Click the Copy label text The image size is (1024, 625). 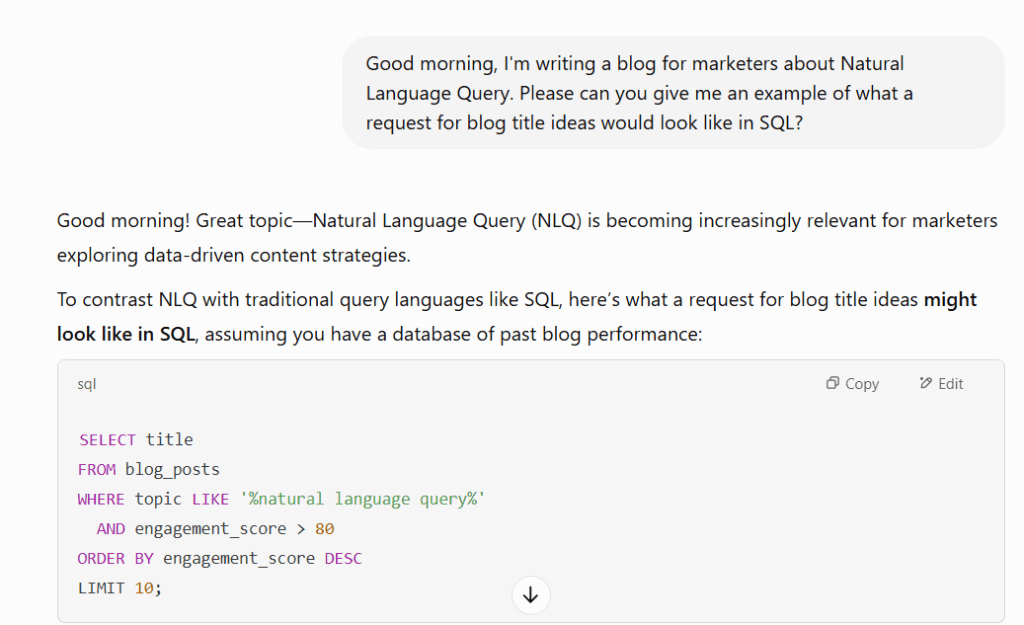point(862,383)
